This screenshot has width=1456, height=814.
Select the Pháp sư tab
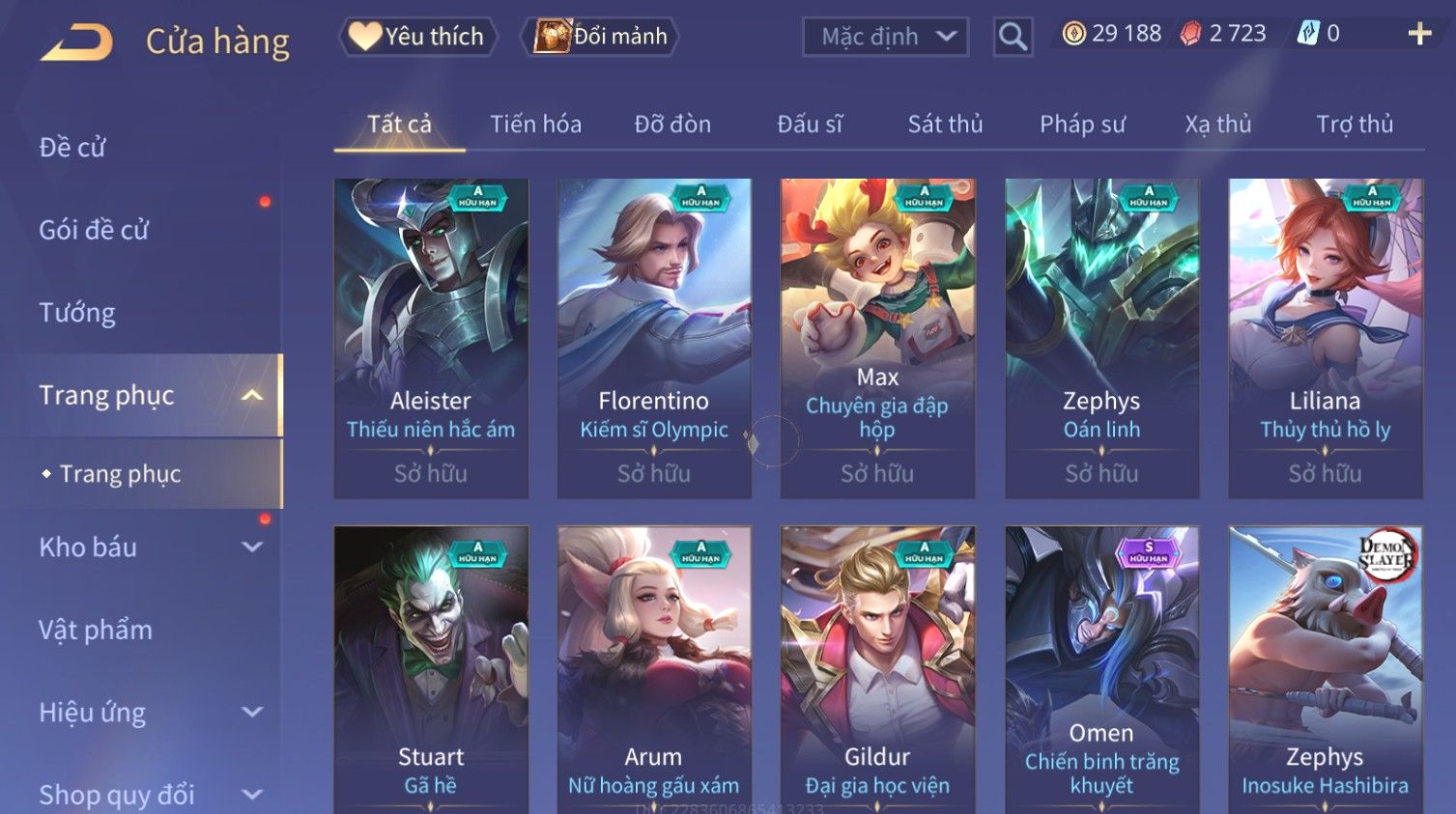coord(1082,124)
